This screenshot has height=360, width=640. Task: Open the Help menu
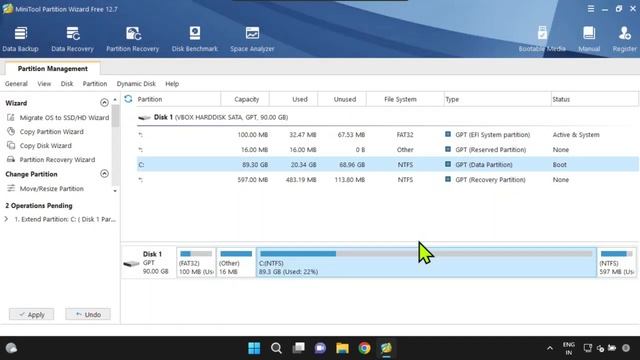172,84
